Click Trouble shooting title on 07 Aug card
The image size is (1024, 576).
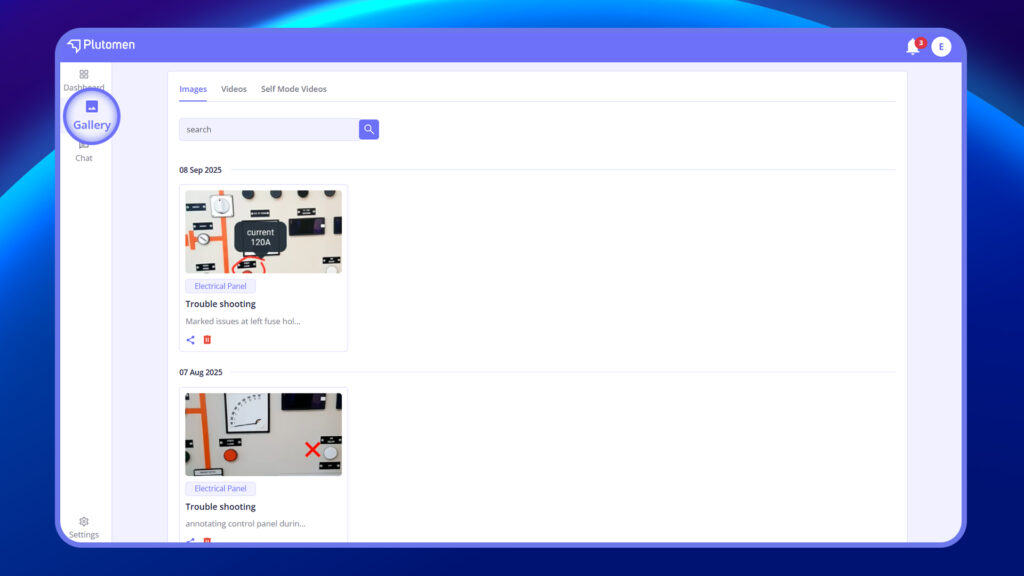(220, 507)
